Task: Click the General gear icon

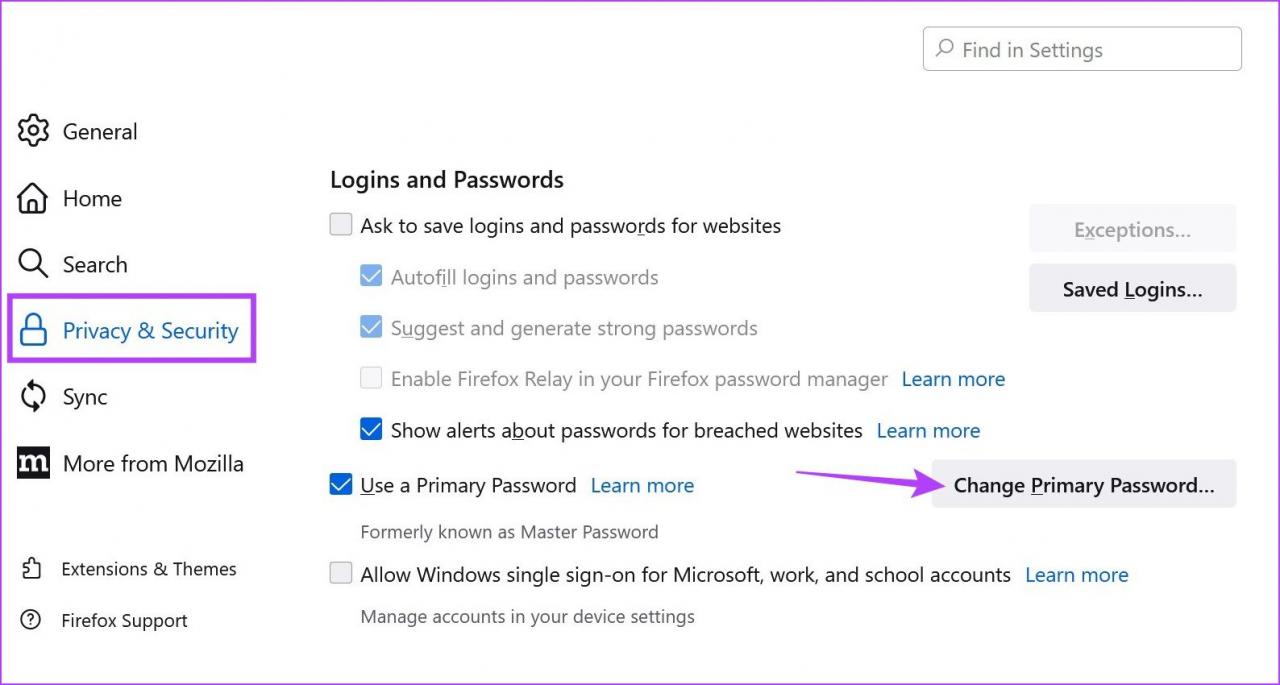Action: (x=33, y=131)
